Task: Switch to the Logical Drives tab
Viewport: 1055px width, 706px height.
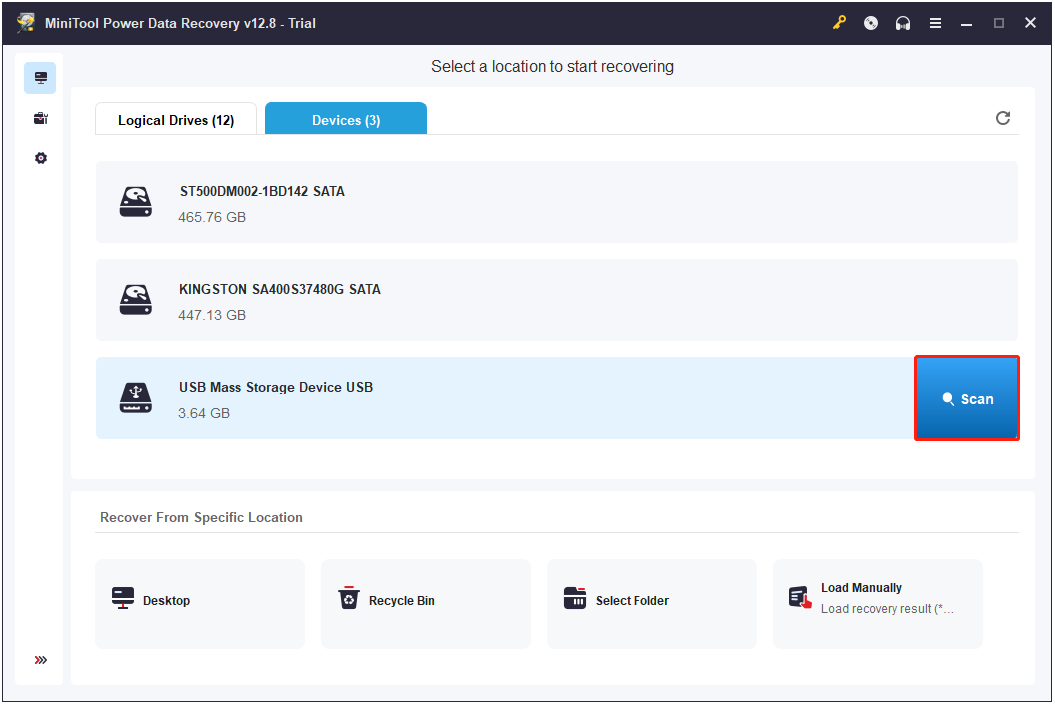Action: click(x=175, y=118)
